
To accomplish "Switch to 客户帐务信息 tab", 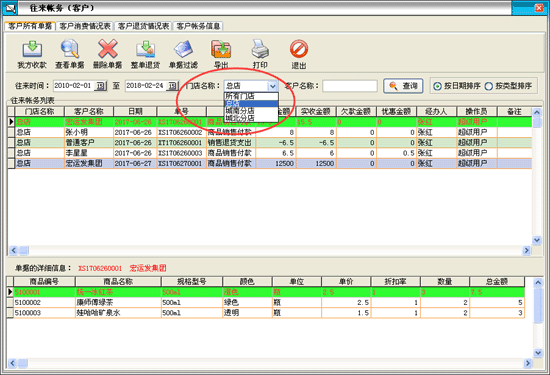I will click(x=198, y=26).
